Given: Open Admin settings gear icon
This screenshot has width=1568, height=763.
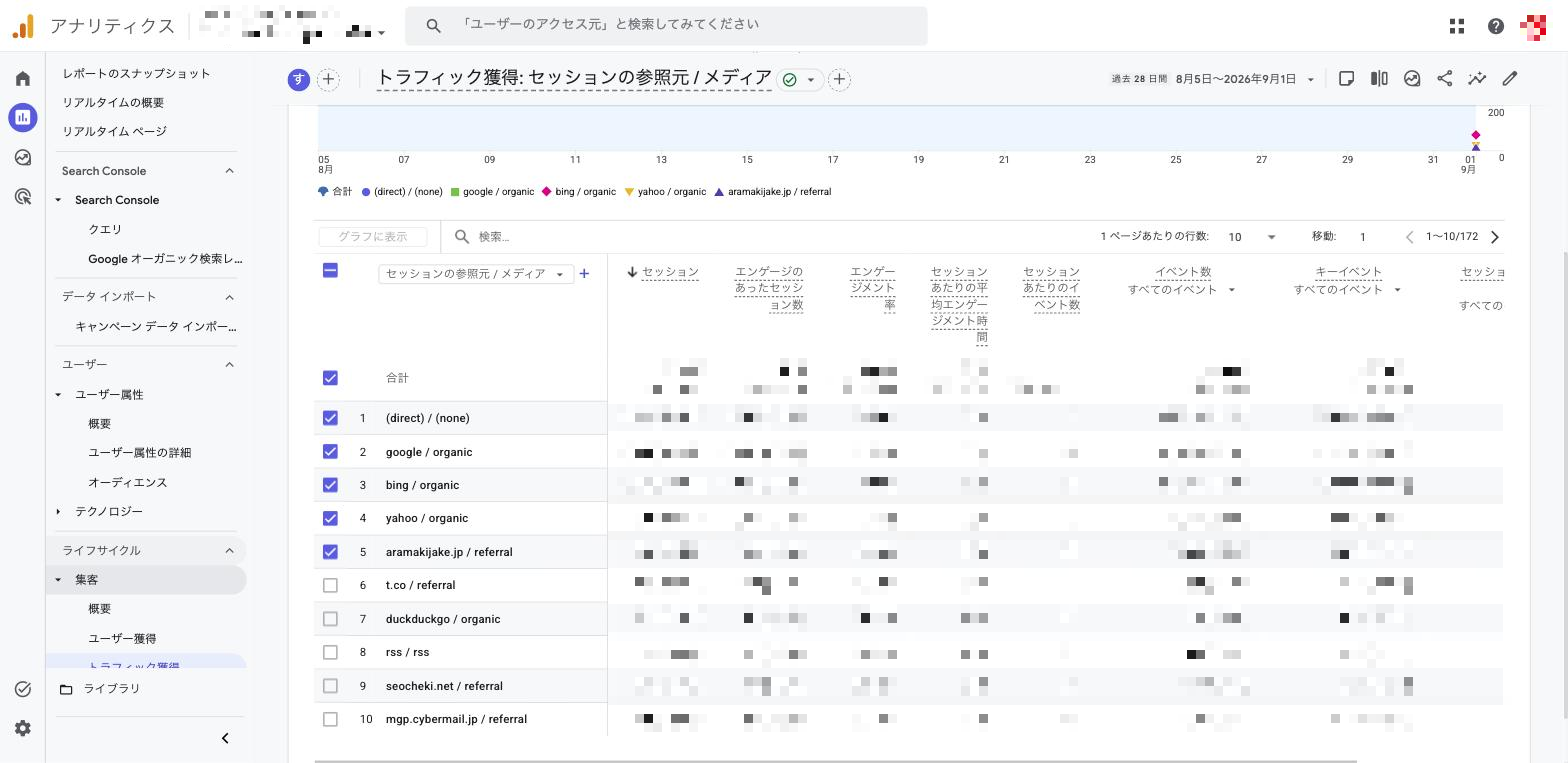Looking at the screenshot, I should click(22, 728).
